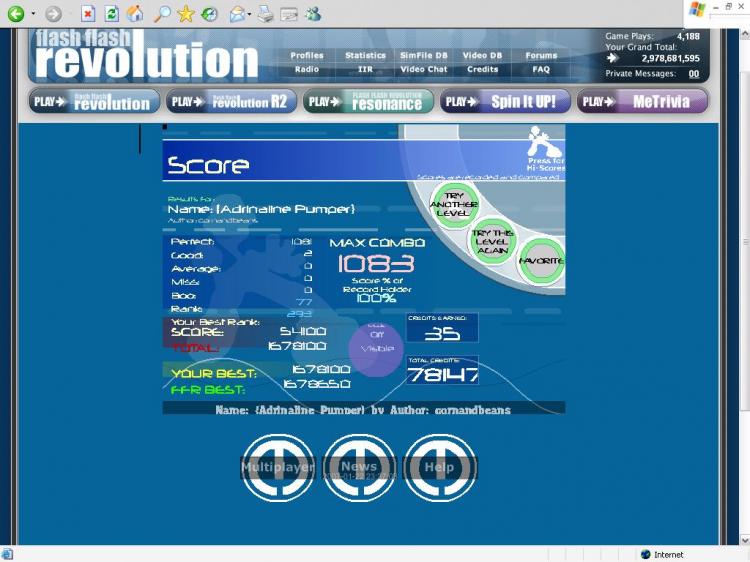
Task: Open Private Messages 00 count link
Action: [x=694, y=74]
